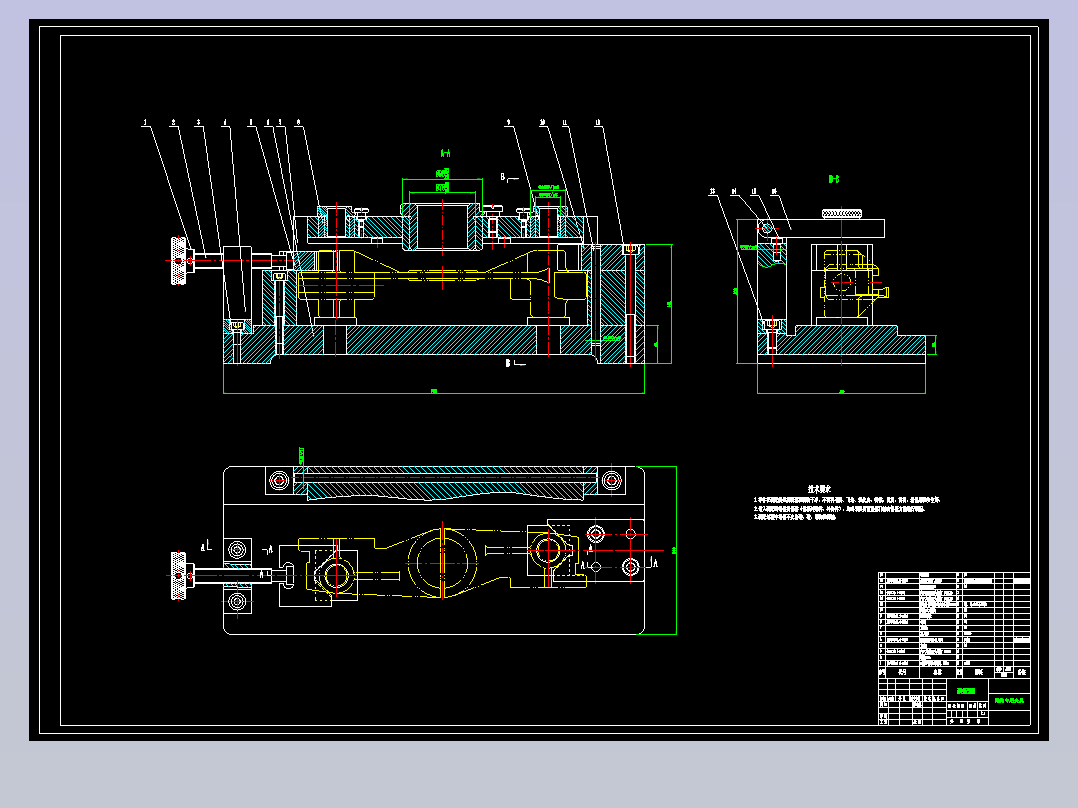Select the overall length dimension under front view

pos(434,393)
